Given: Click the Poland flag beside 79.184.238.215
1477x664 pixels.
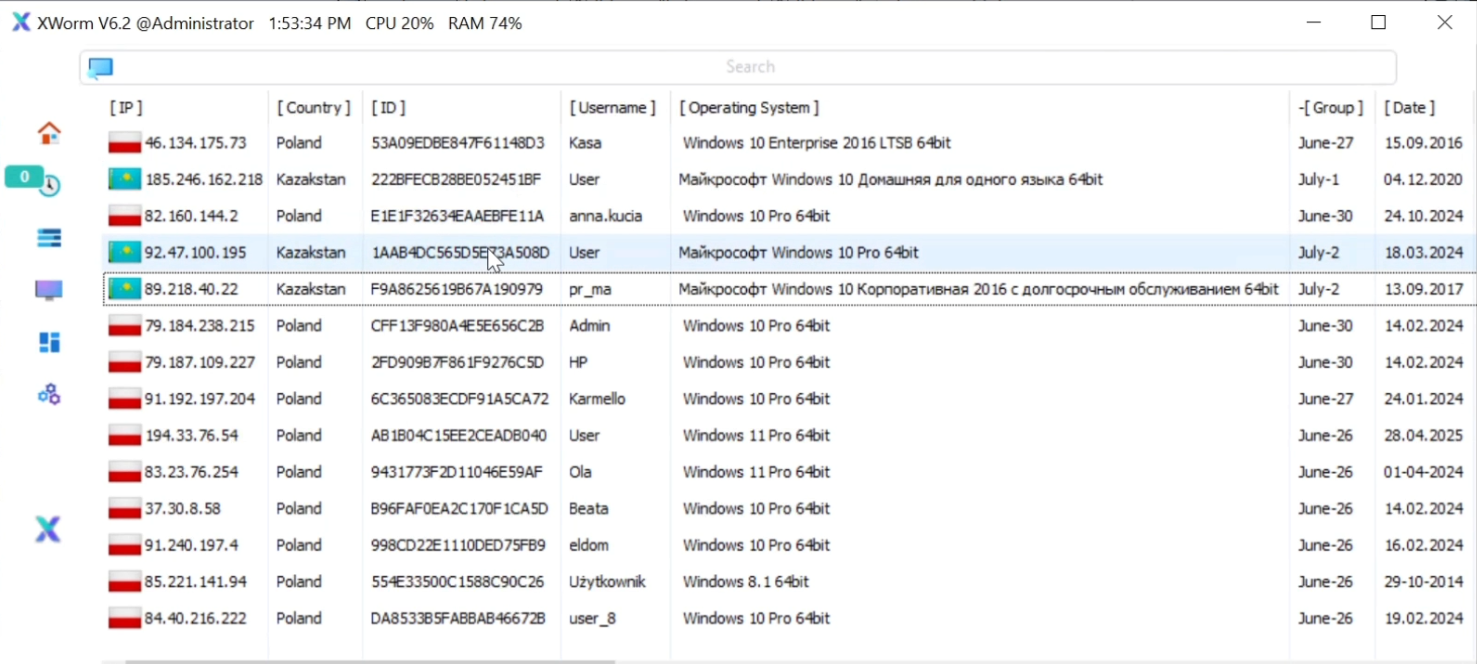Looking at the screenshot, I should tap(125, 326).
